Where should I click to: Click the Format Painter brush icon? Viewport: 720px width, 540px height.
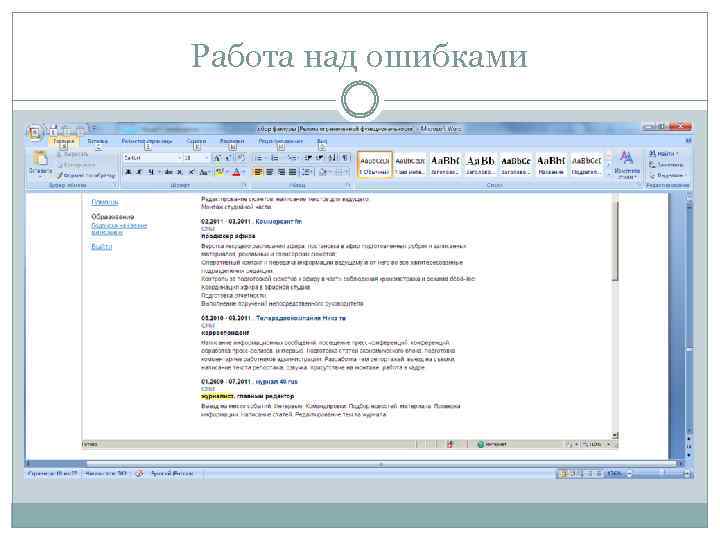tap(60, 175)
